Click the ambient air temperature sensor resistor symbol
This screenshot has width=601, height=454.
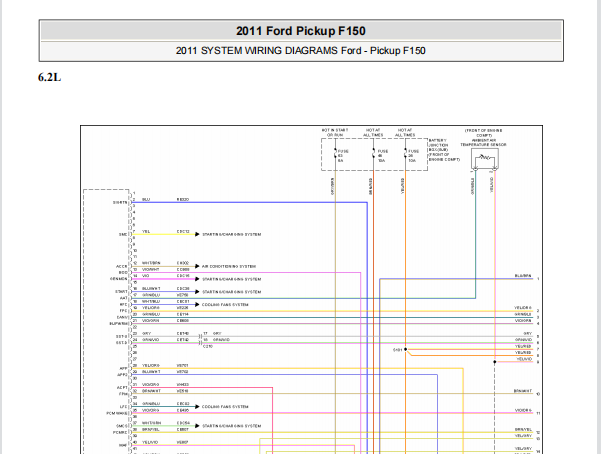(485, 158)
